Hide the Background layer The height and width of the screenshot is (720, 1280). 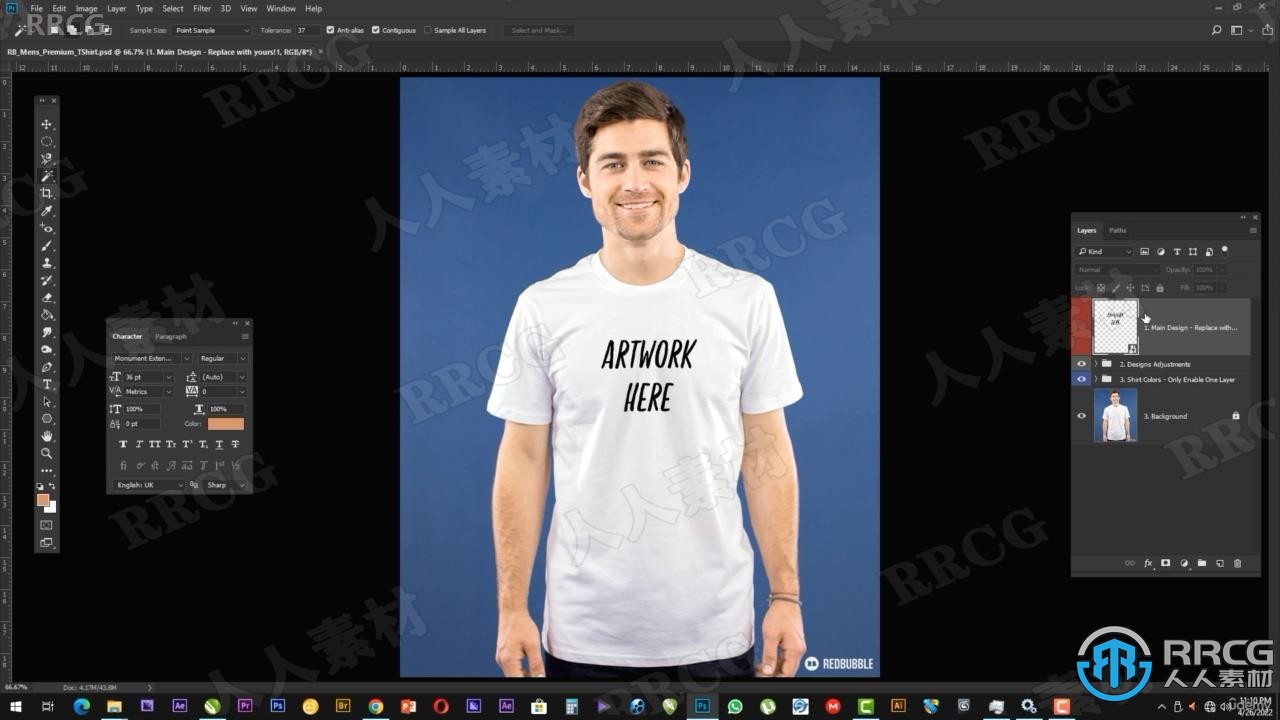(x=1081, y=416)
